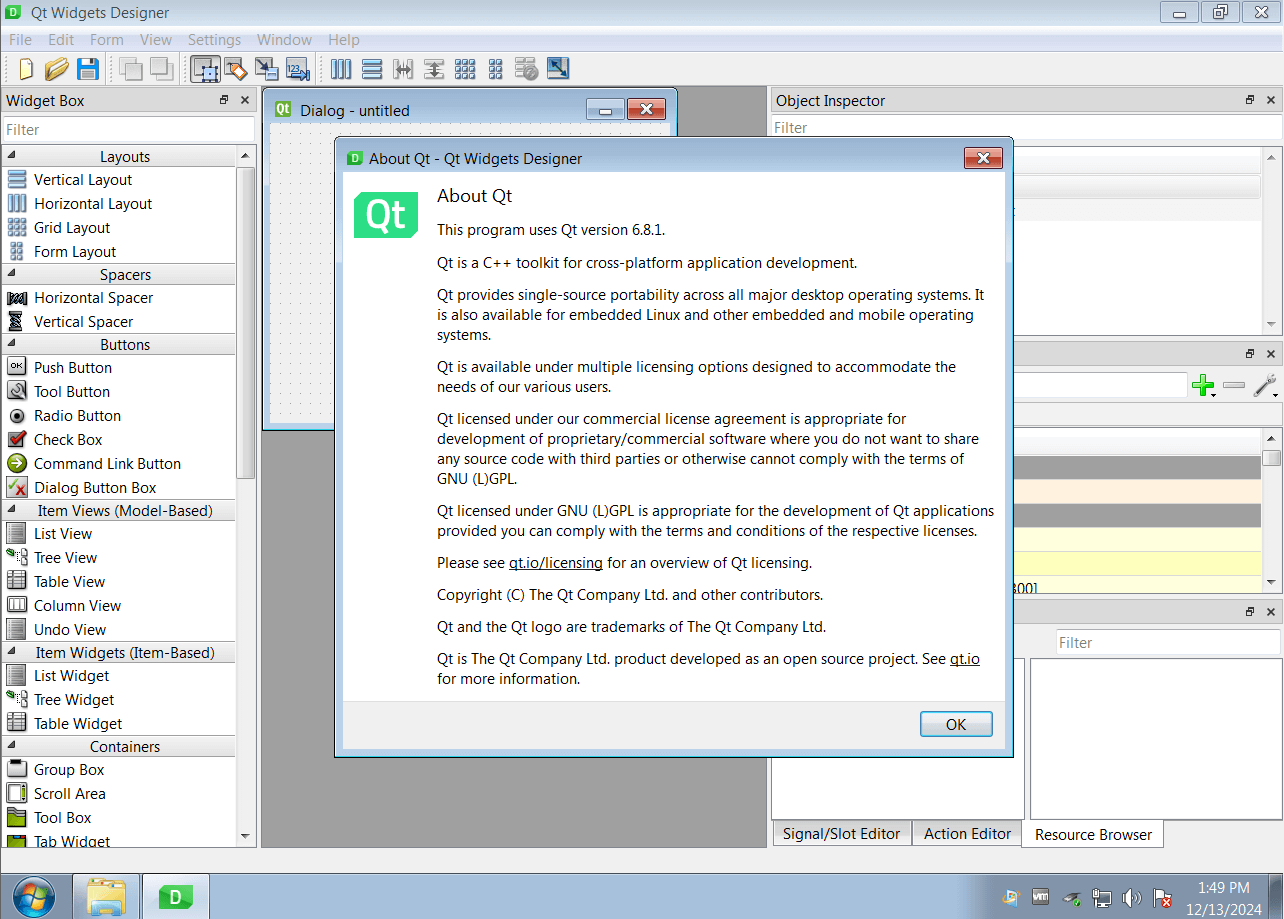Click the Property Editor scrollbar down arrow

(x=1271, y=582)
